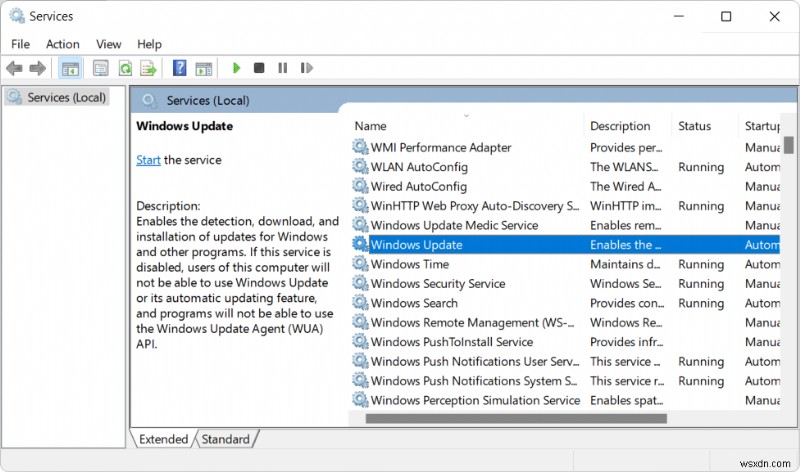Stop the service with the square icon
Image resolution: width=800 pixels, height=472 pixels.
(x=259, y=68)
